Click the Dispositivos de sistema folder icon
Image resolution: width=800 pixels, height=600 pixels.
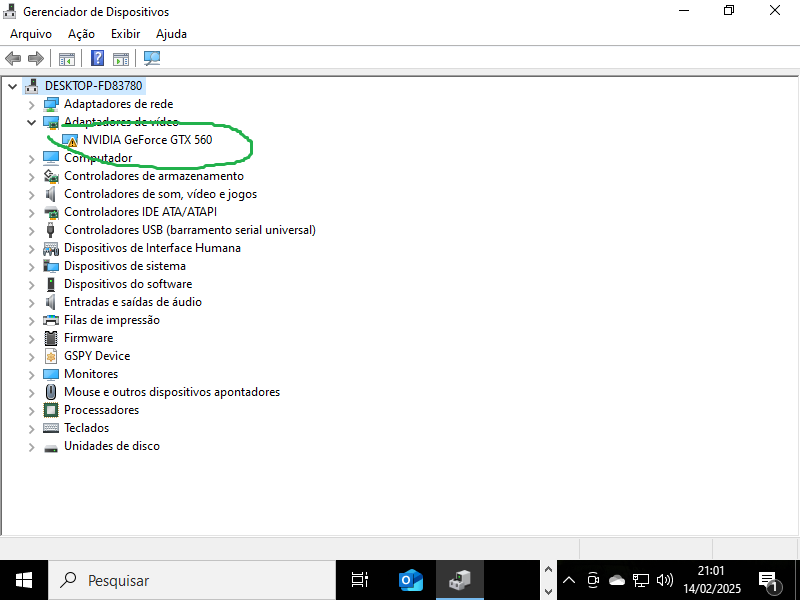(x=51, y=266)
